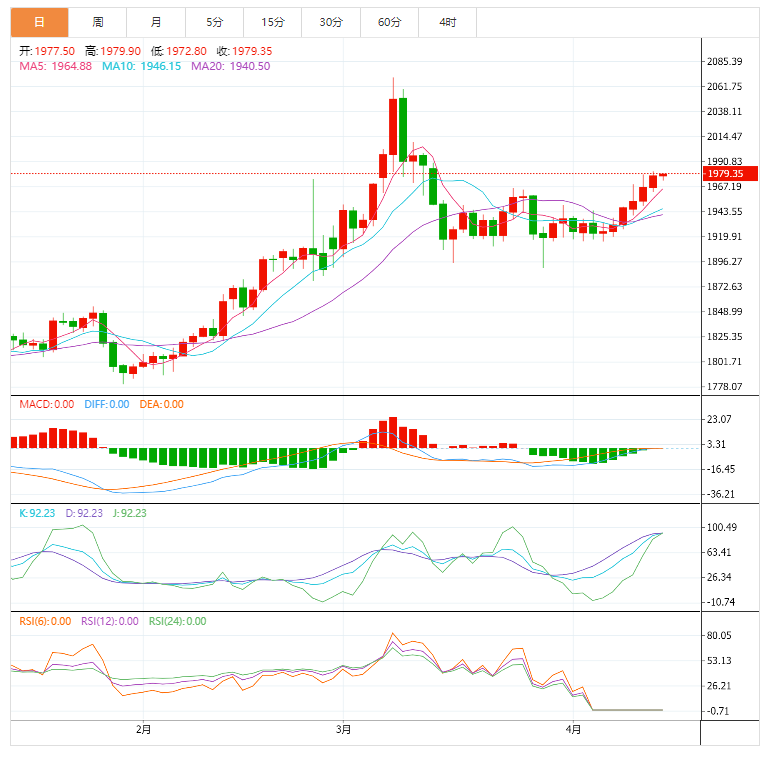Viewport: 772px width, 759px height.
Task: Click the RSI(24):0.00 label
Action: pos(178,621)
